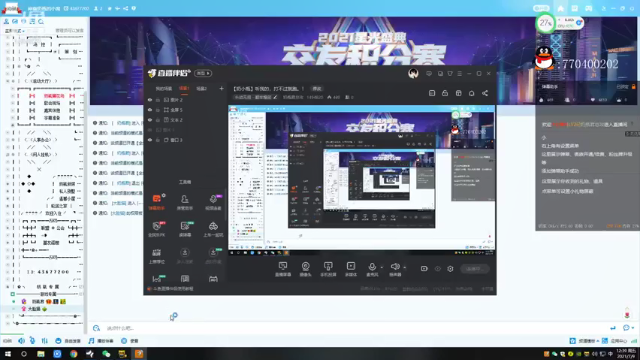640x360 pixels.
Task: Expand the dropdown arrow beside the microphone
Action: (x=382, y=267)
